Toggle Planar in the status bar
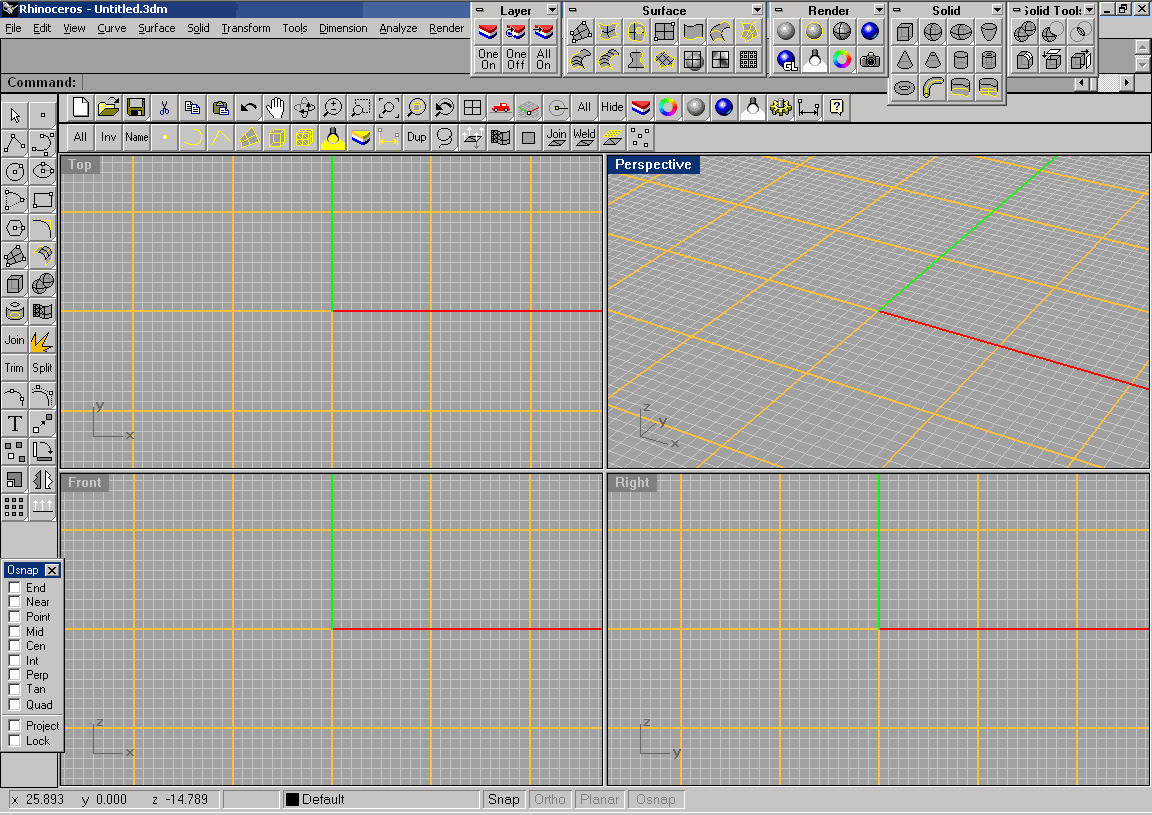This screenshot has width=1152, height=815. pos(600,800)
